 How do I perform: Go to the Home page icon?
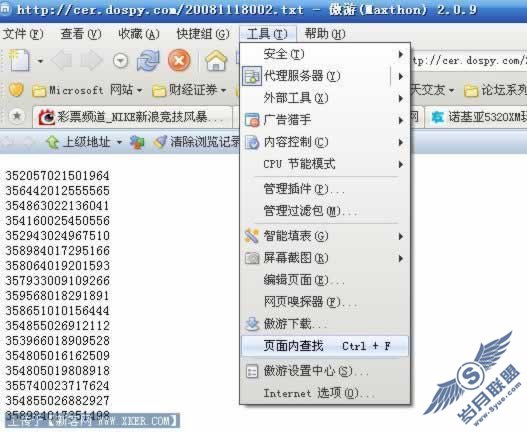[216, 61]
